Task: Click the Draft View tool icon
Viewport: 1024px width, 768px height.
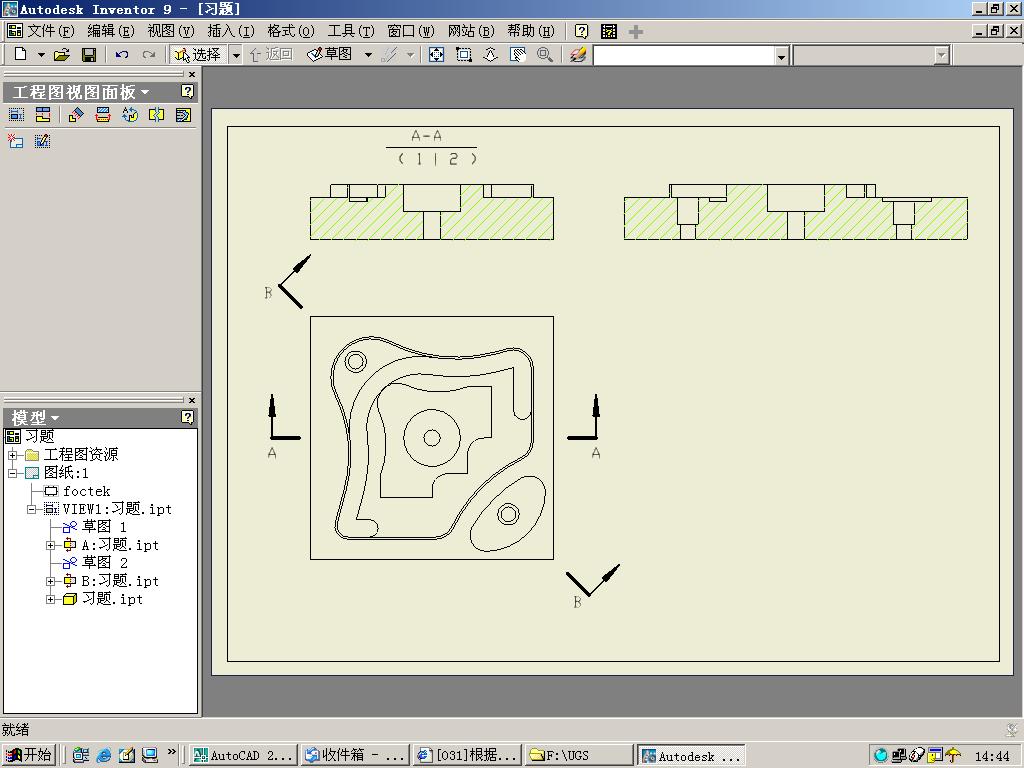Action: pos(42,141)
